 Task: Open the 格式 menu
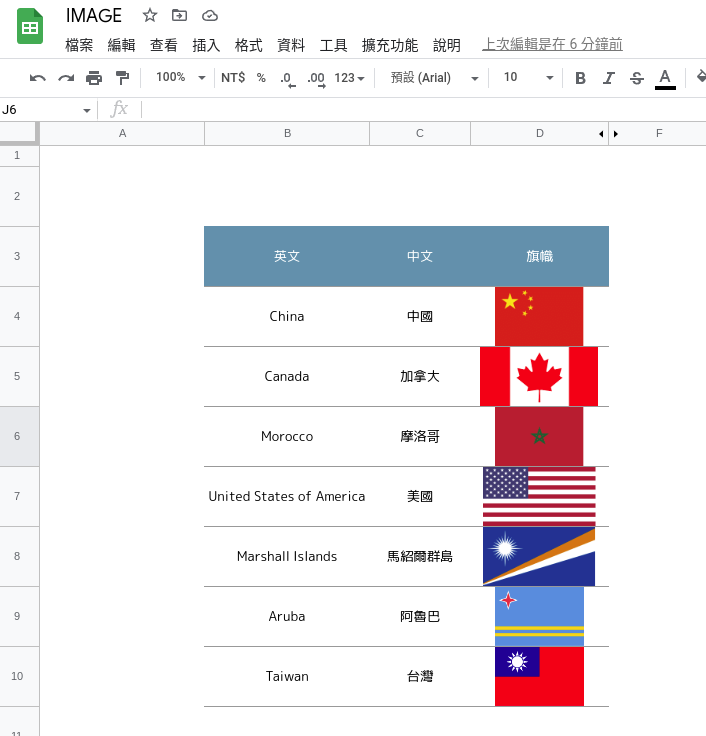tap(248, 46)
